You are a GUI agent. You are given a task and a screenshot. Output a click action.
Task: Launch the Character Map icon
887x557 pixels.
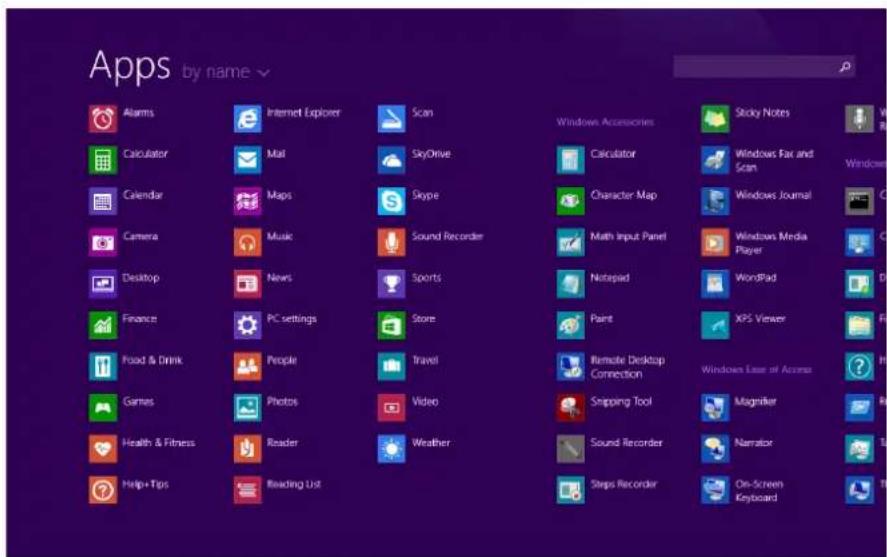click(570, 201)
